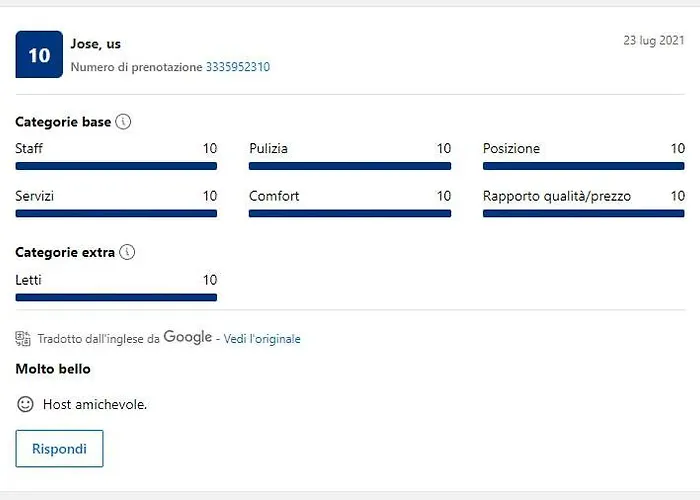The width and height of the screenshot is (700, 500).
Task: Click the Posizione rating bar
Action: pyautogui.click(x=584, y=166)
